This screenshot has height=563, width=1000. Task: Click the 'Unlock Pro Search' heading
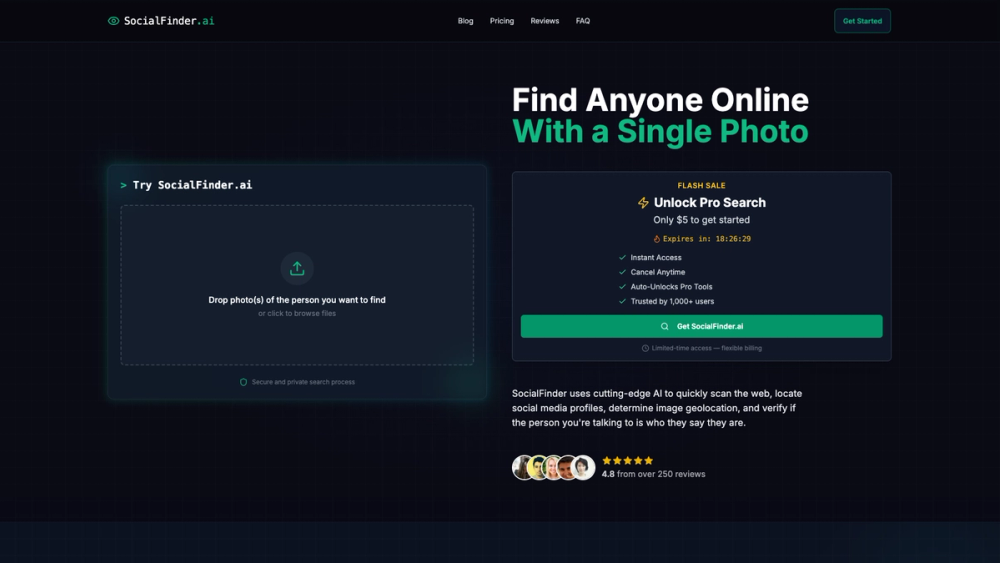tap(710, 203)
